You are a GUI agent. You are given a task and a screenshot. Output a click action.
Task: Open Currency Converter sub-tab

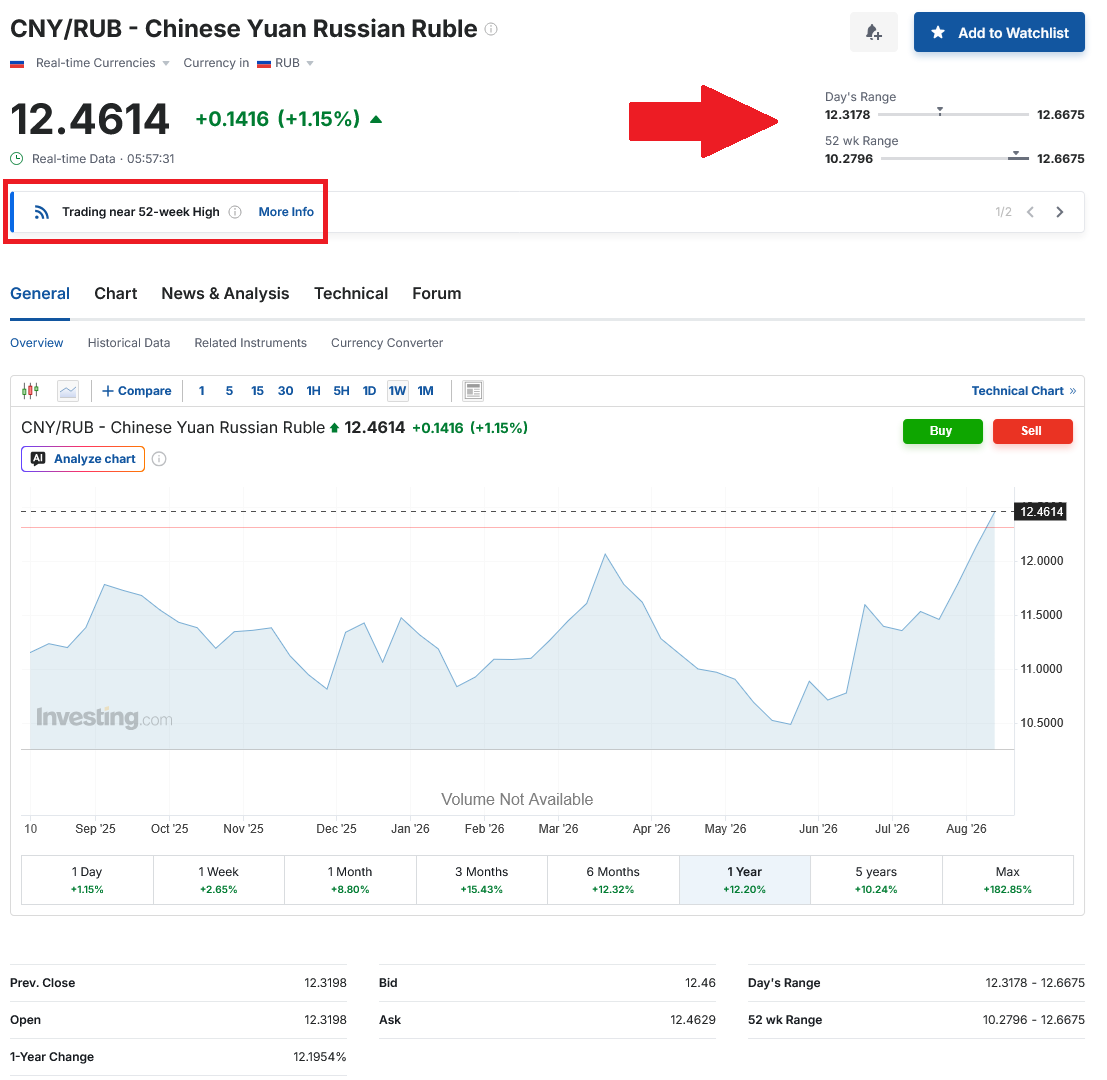(387, 342)
